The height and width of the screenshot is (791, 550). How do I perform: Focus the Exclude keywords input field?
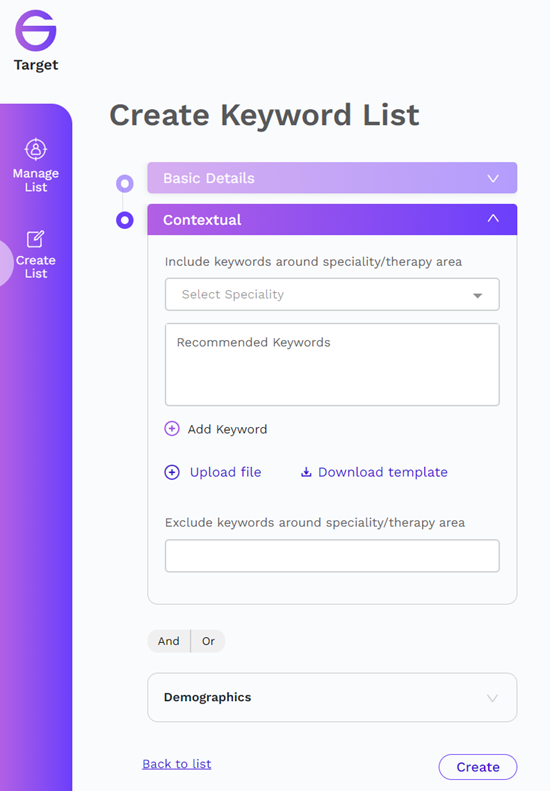pyautogui.click(x=332, y=556)
